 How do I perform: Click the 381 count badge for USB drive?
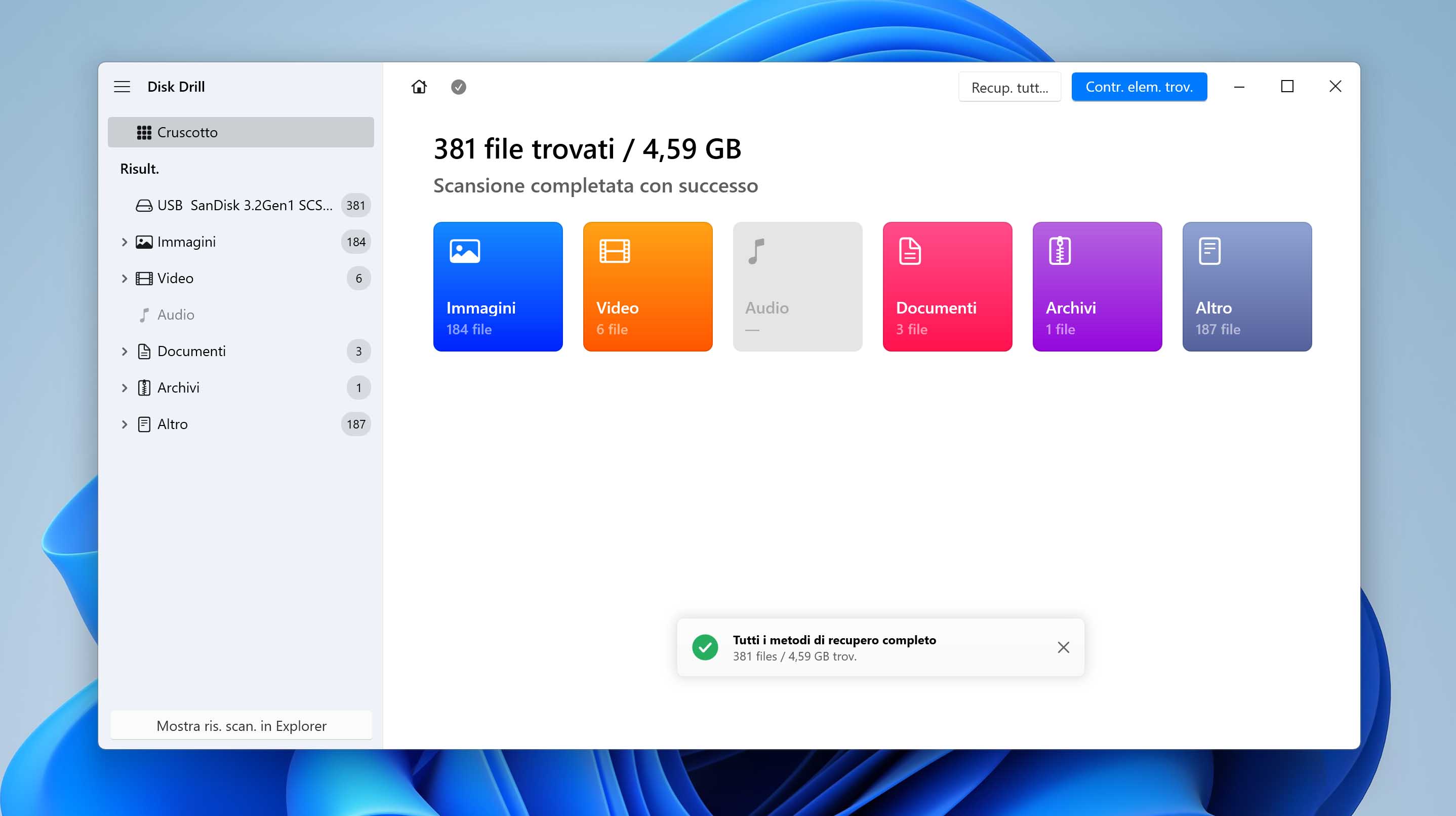[x=355, y=205]
